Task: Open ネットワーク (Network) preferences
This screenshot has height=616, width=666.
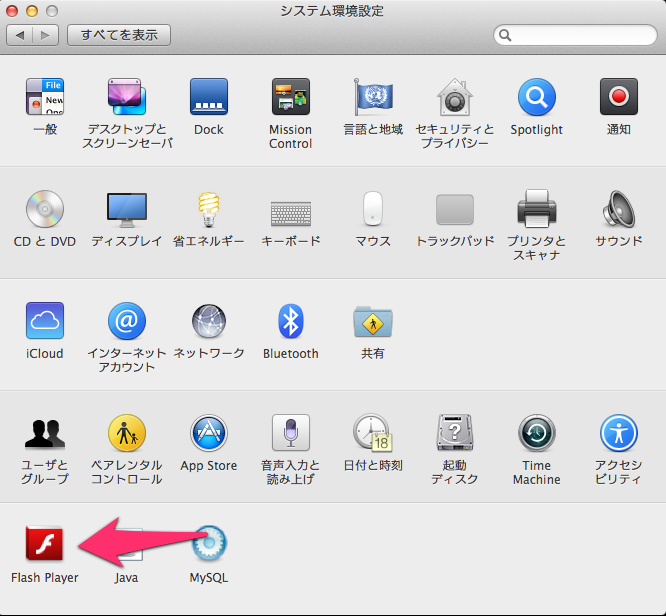Action: tap(209, 321)
